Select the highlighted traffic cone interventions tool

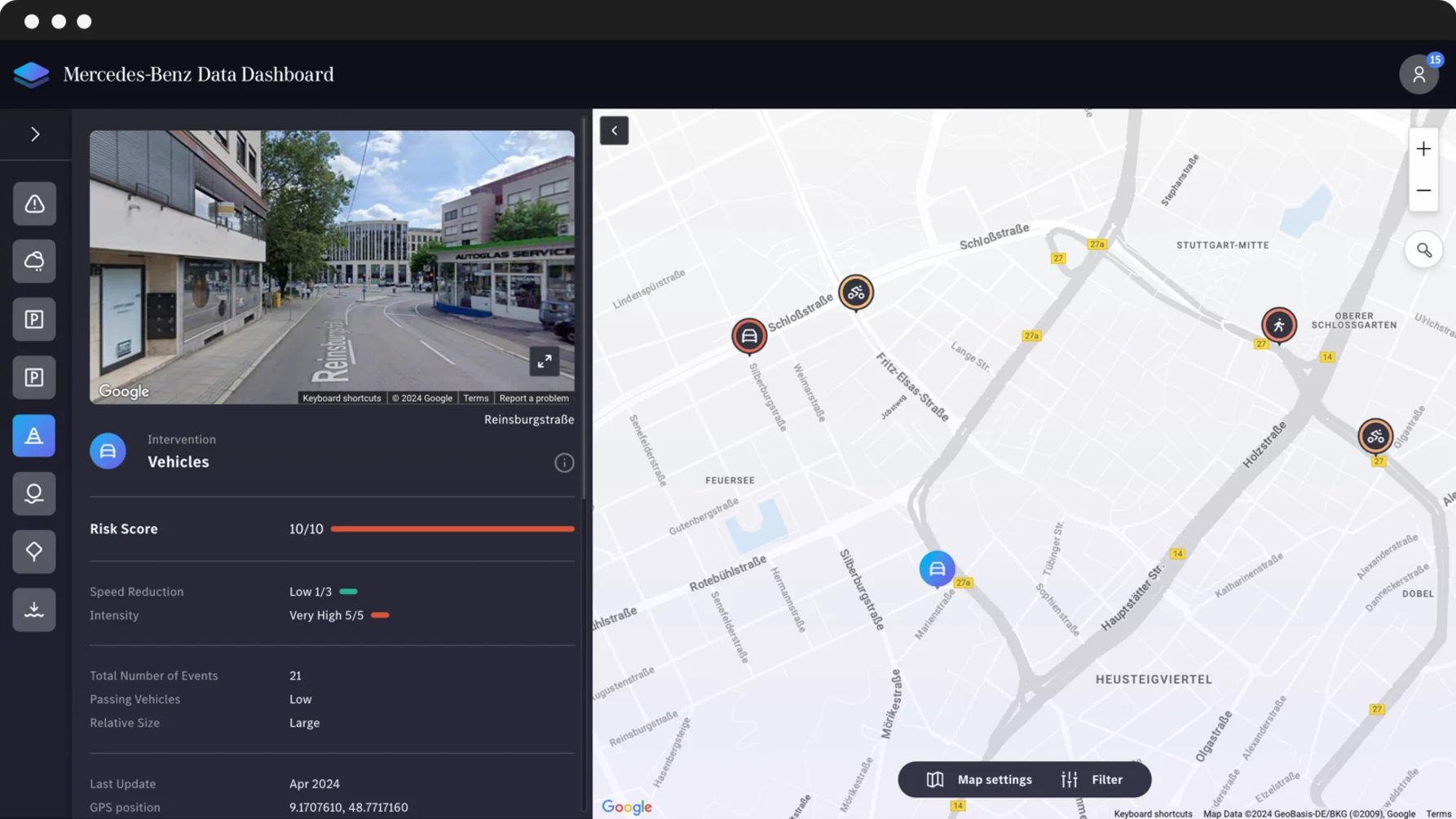tap(33, 435)
